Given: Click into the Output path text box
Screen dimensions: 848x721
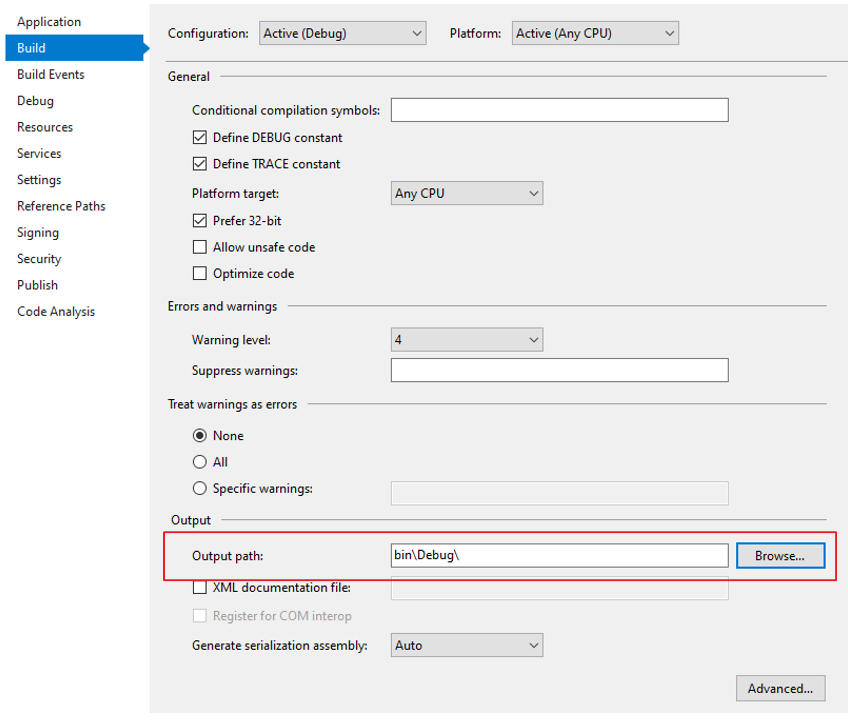Looking at the screenshot, I should (x=560, y=556).
